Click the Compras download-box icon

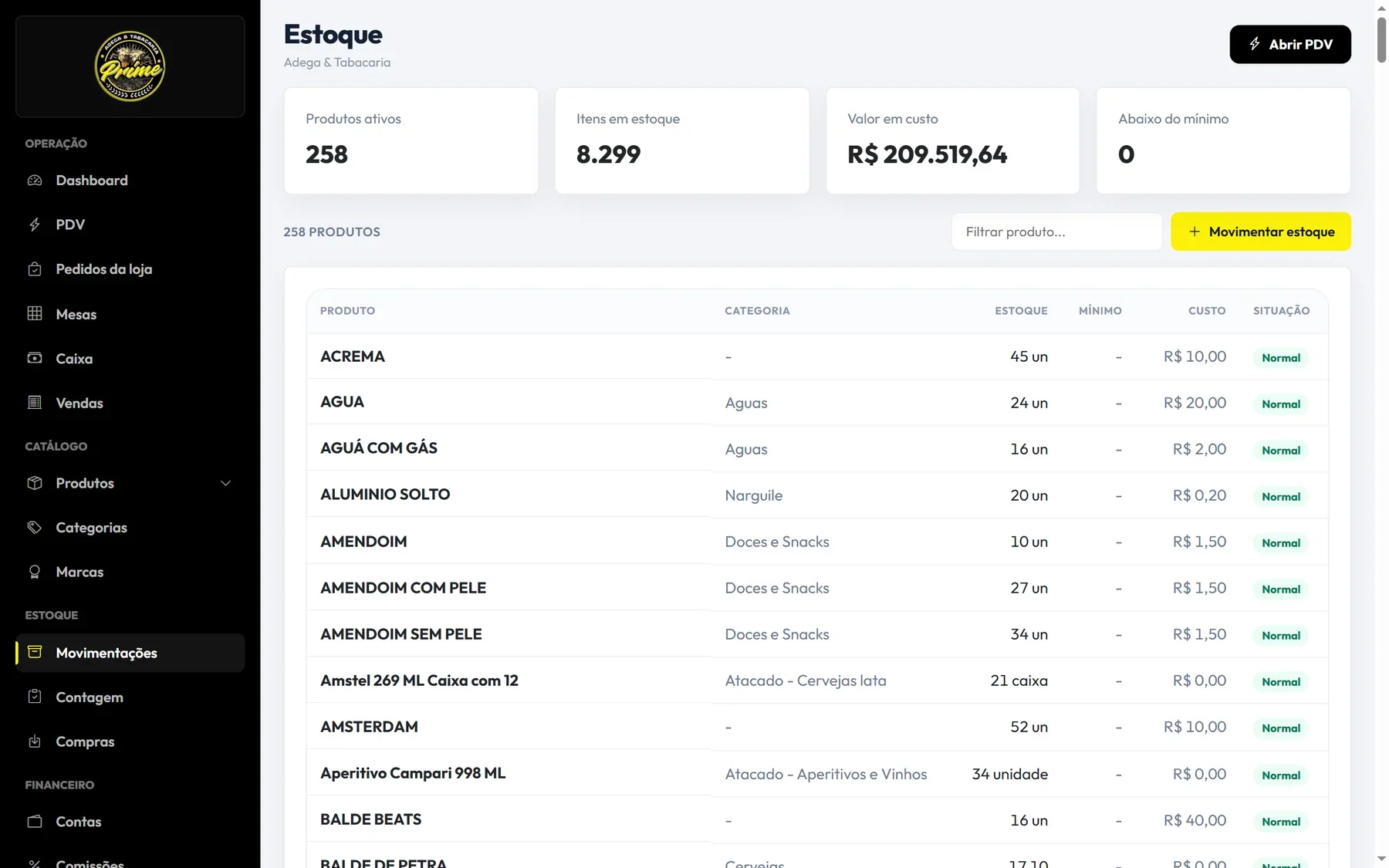tap(35, 741)
